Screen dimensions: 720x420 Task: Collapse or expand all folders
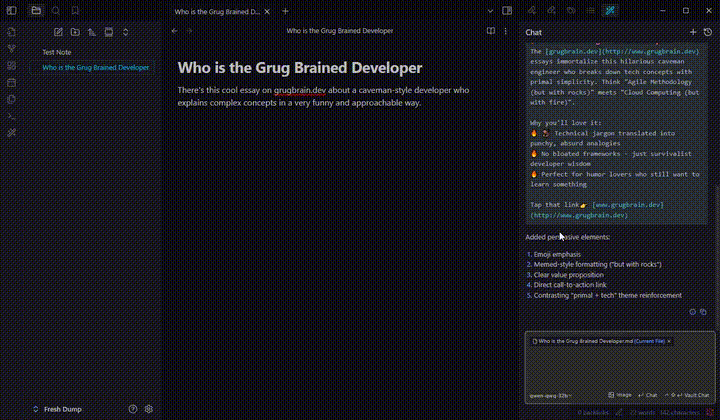tap(125, 32)
